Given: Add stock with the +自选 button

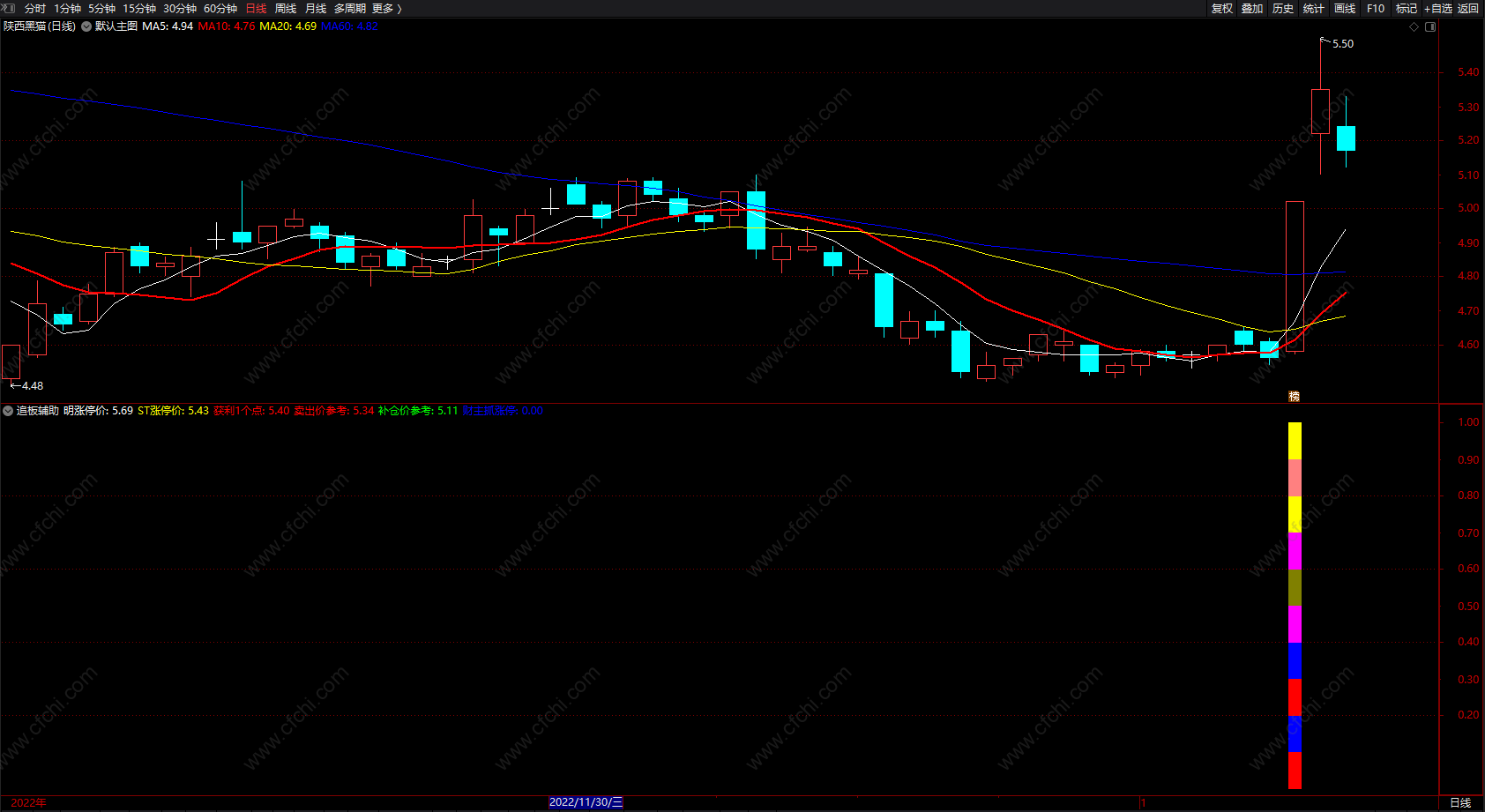Looking at the screenshot, I should point(1438,8).
